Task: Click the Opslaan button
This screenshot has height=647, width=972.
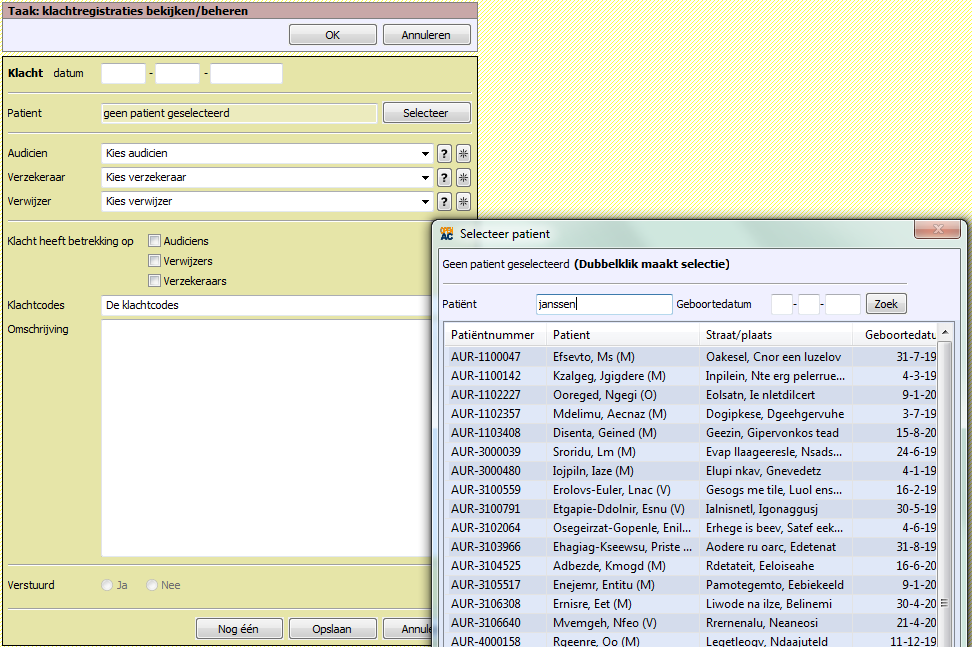Action: (333, 629)
